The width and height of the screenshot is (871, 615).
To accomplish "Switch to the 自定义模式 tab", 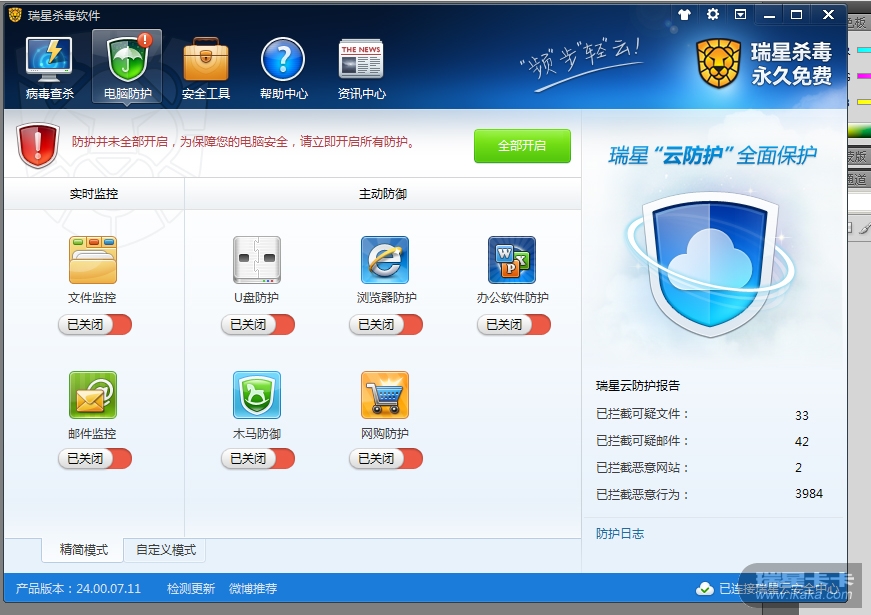I will pos(166,550).
